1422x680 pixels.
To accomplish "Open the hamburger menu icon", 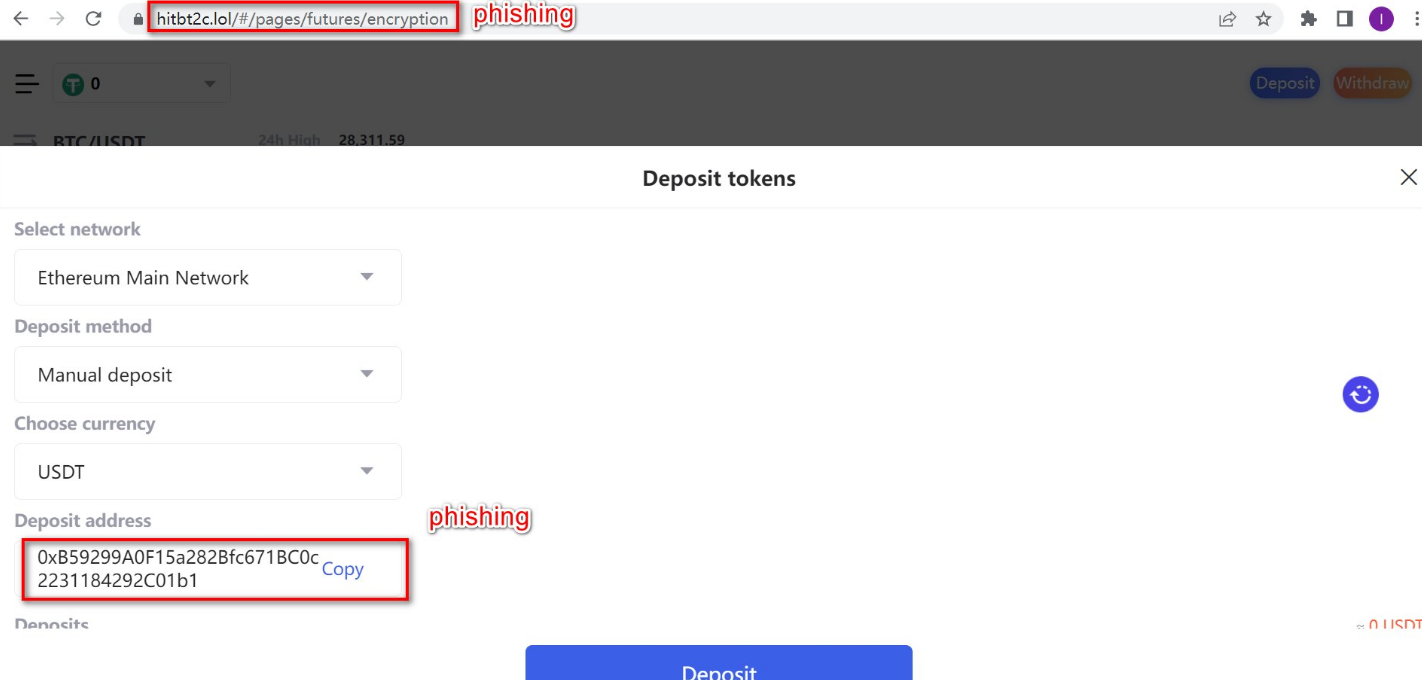I will [x=27, y=84].
